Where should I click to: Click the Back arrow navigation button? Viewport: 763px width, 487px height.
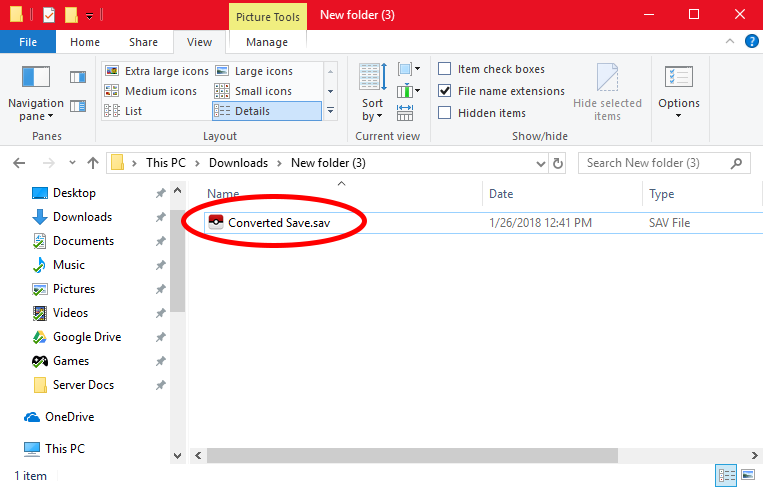click(x=20, y=162)
